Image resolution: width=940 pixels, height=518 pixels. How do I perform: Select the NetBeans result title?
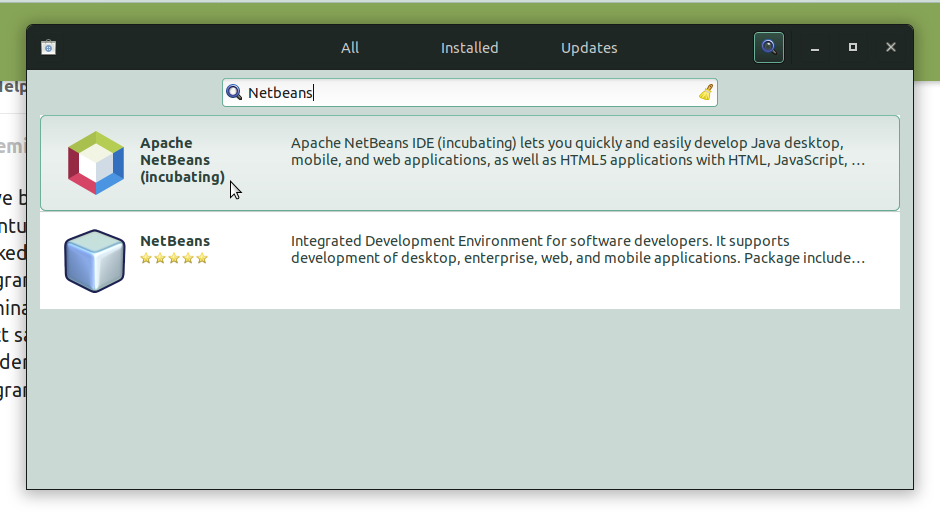click(175, 241)
